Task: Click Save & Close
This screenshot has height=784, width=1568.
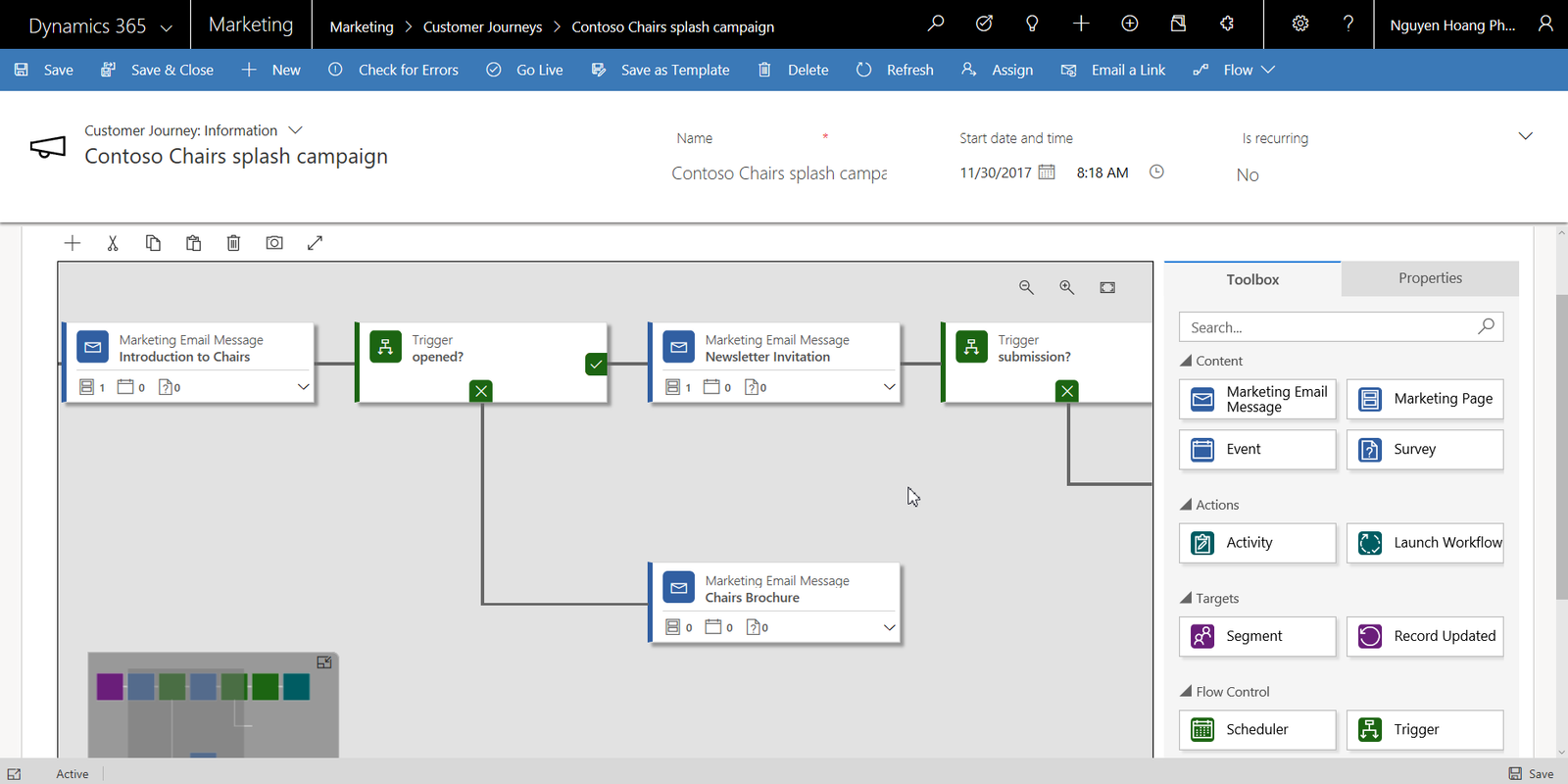Action: 157,70
